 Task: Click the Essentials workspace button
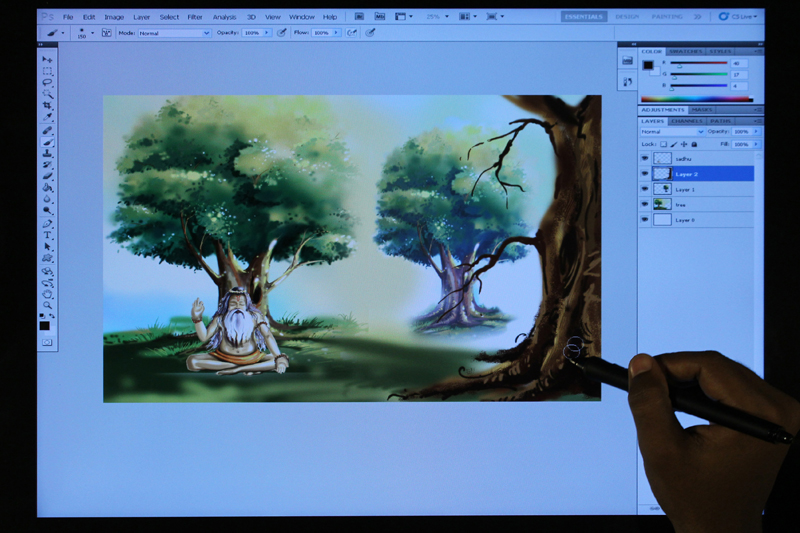583,17
